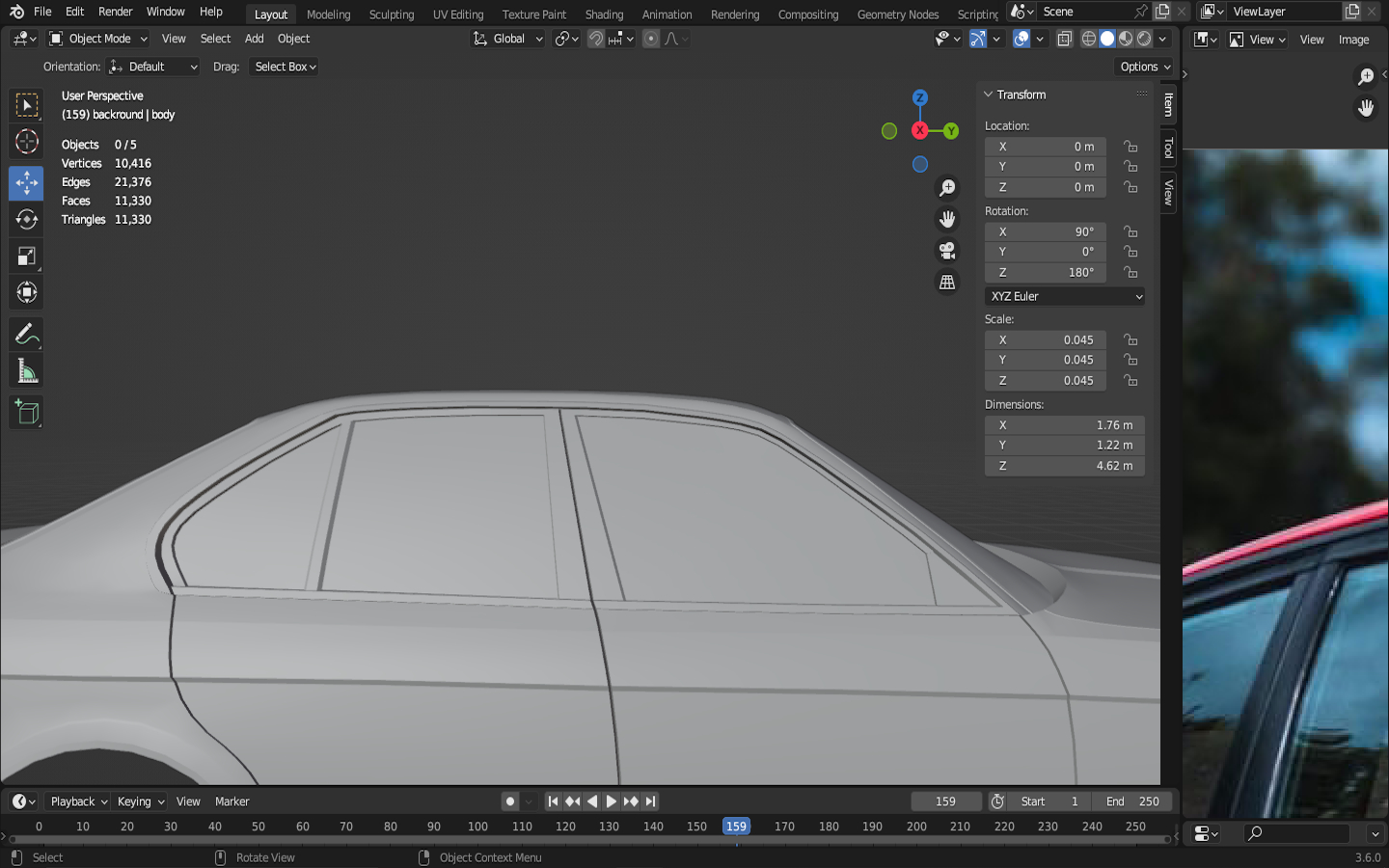
Task: Choose the Measure ruler tool
Action: click(26, 372)
